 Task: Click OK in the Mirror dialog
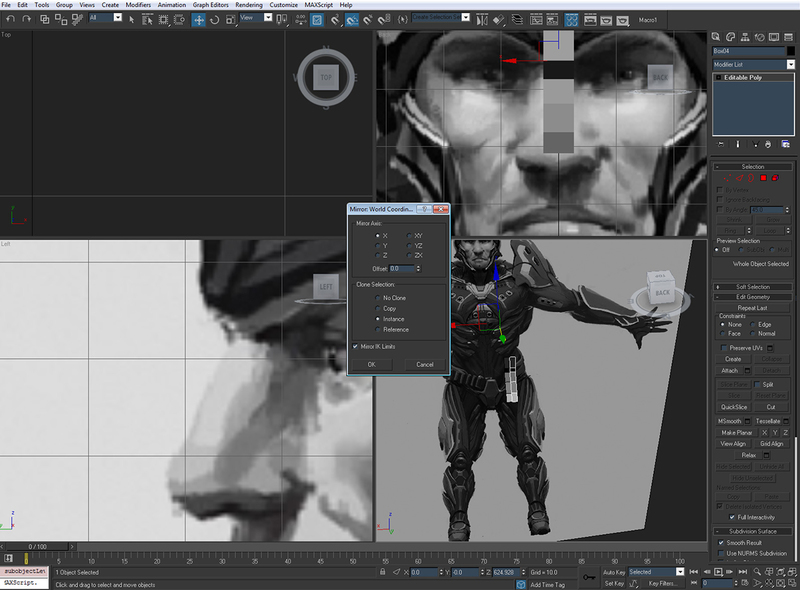pos(371,364)
